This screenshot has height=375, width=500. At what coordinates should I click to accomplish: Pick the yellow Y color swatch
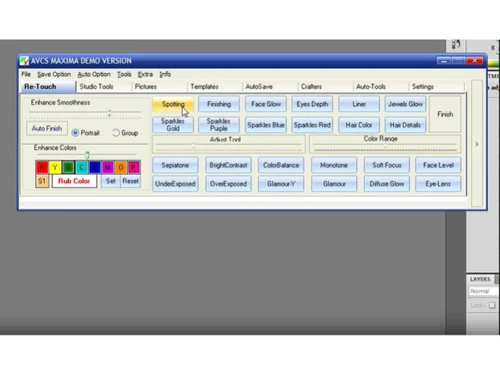pos(55,167)
